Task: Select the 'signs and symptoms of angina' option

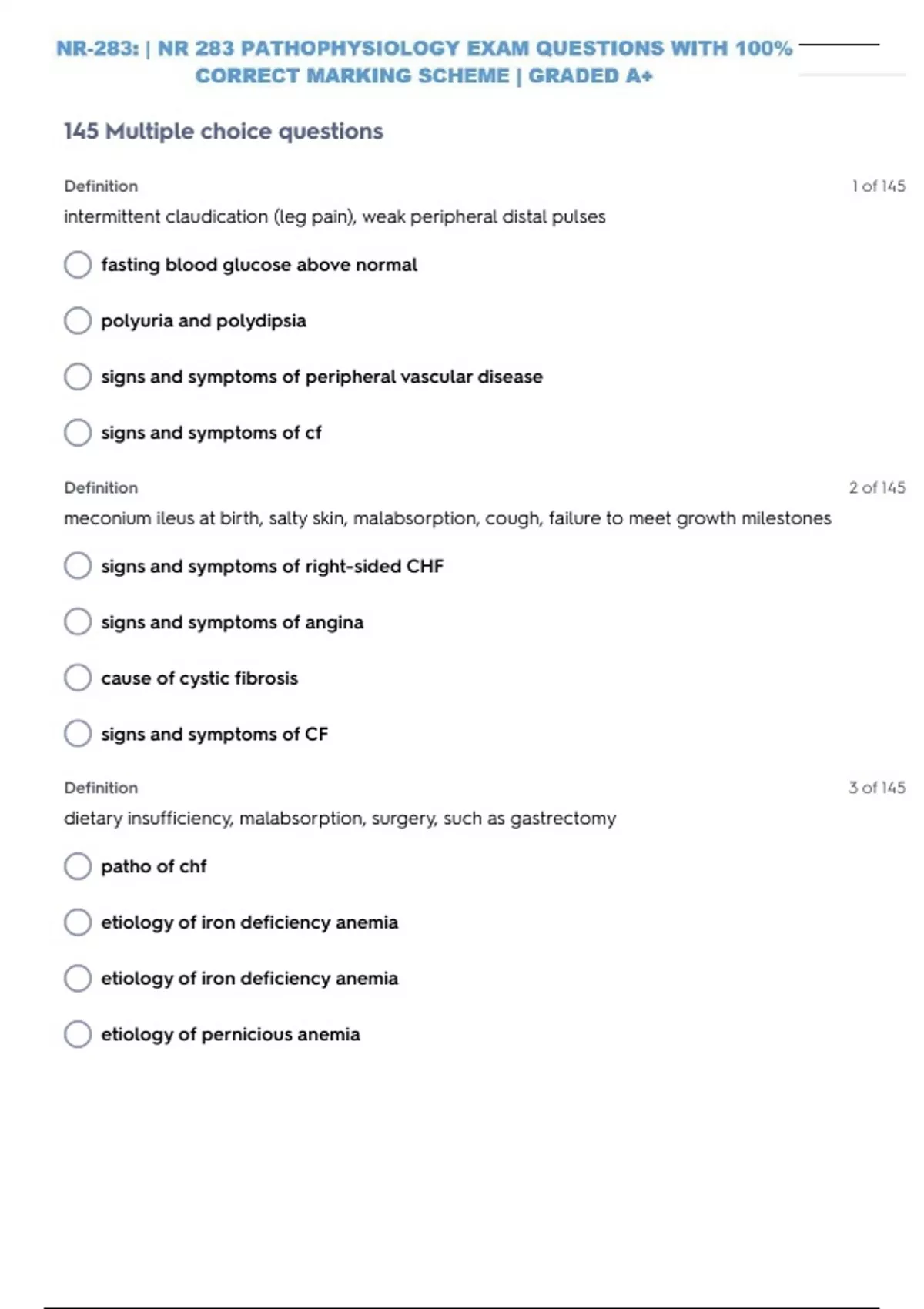Action: tap(78, 622)
